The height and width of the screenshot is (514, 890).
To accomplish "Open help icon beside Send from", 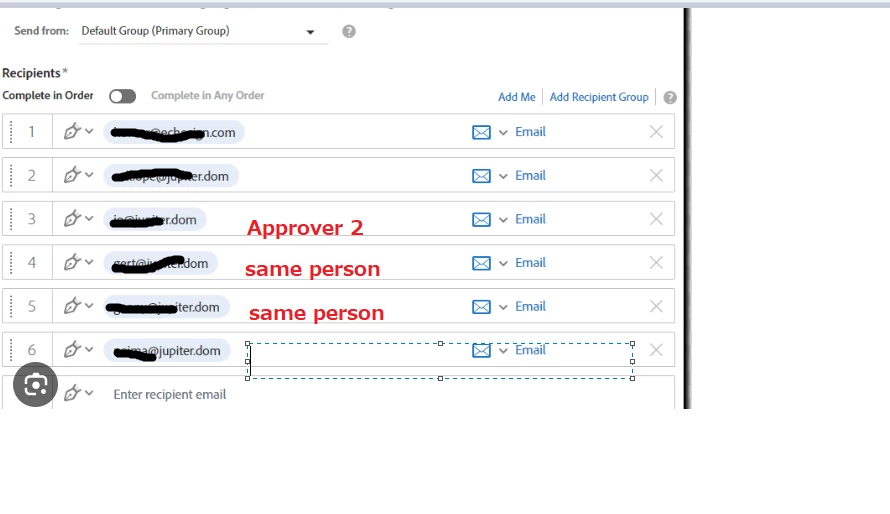I will coord(349,31).
